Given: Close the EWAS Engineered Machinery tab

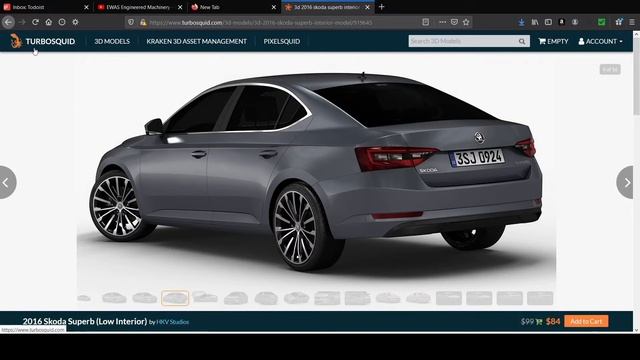Looking at the screenshot, I should [180, 7].
